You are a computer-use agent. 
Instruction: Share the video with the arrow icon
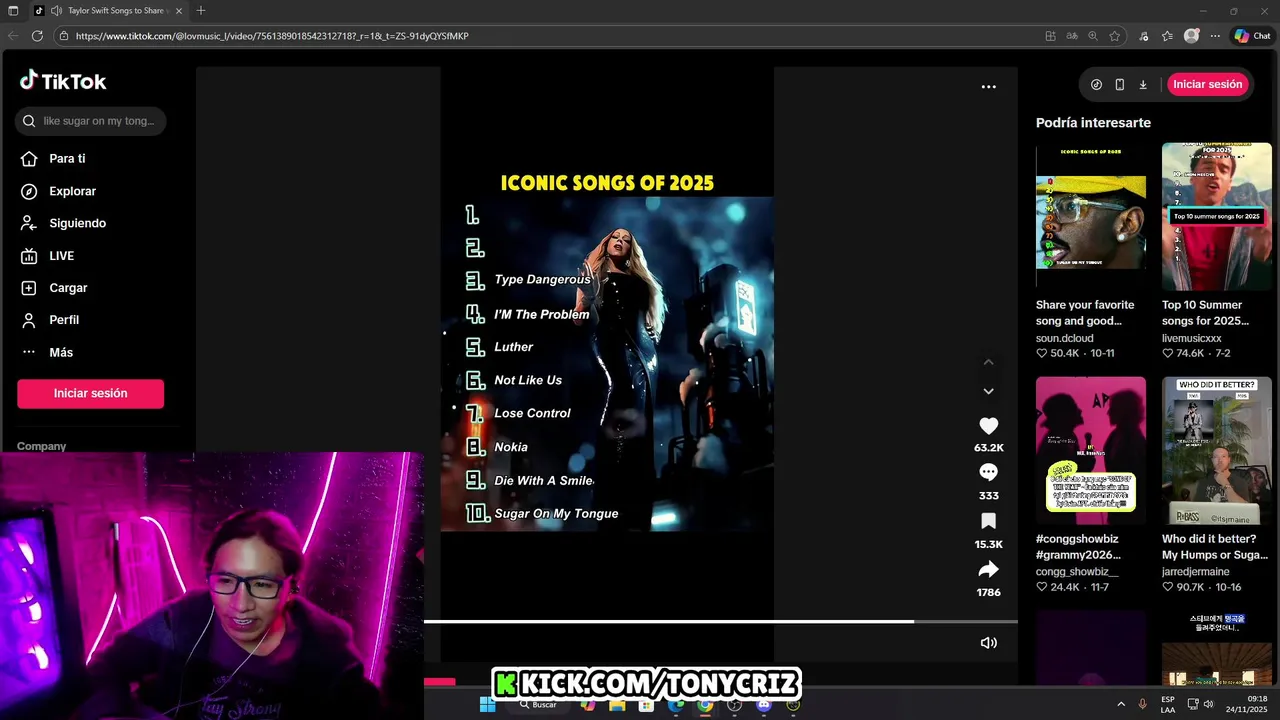point(988,569)
